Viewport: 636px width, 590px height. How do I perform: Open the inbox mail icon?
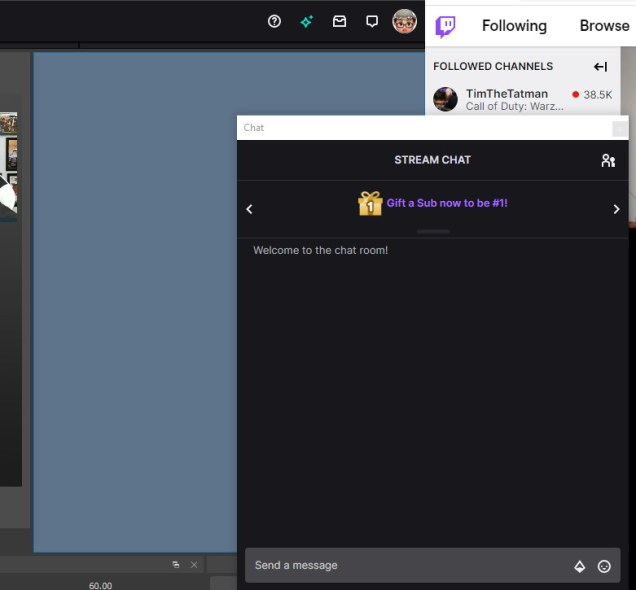(339, 21)
